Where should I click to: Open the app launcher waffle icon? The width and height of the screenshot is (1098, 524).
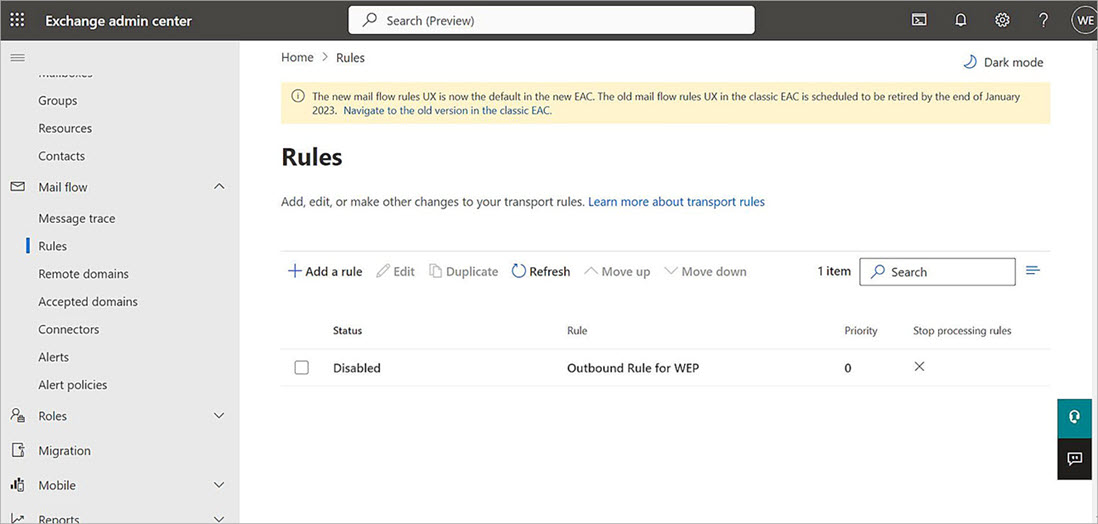coord(17,20)
